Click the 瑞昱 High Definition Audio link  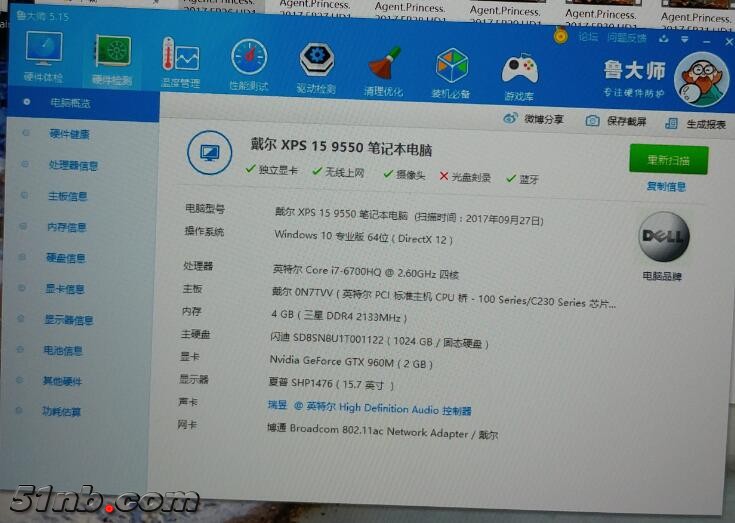pos(370,409)
